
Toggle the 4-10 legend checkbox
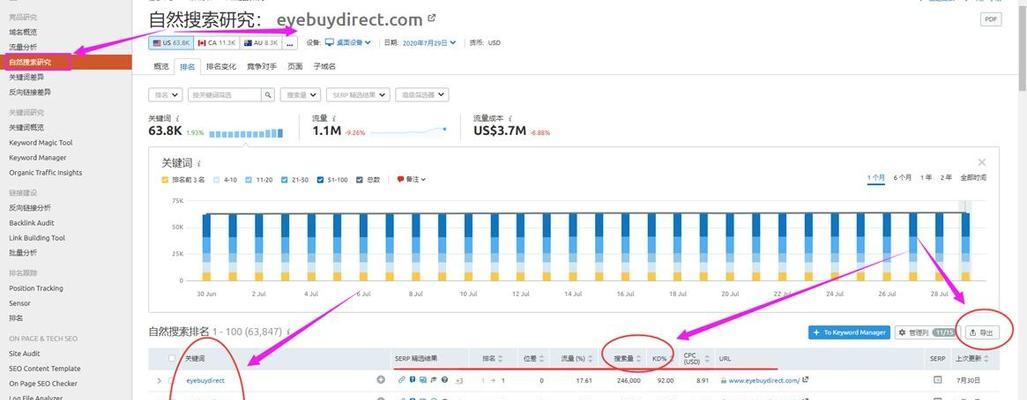pos(217,179)
